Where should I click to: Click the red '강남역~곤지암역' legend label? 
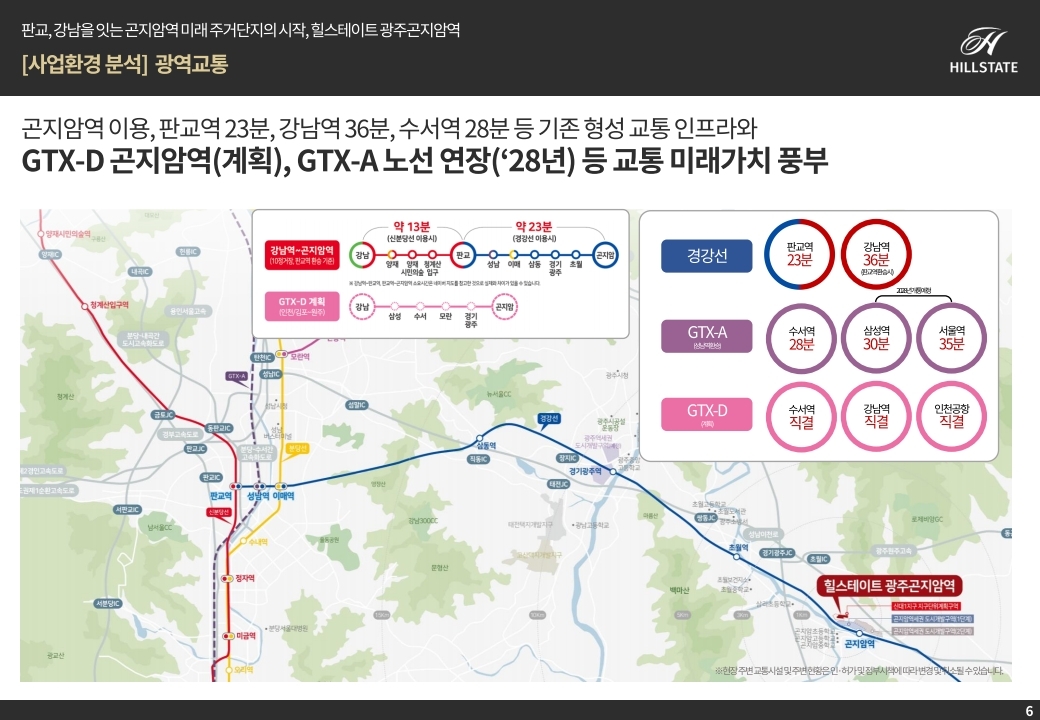(x=302, y=255)
